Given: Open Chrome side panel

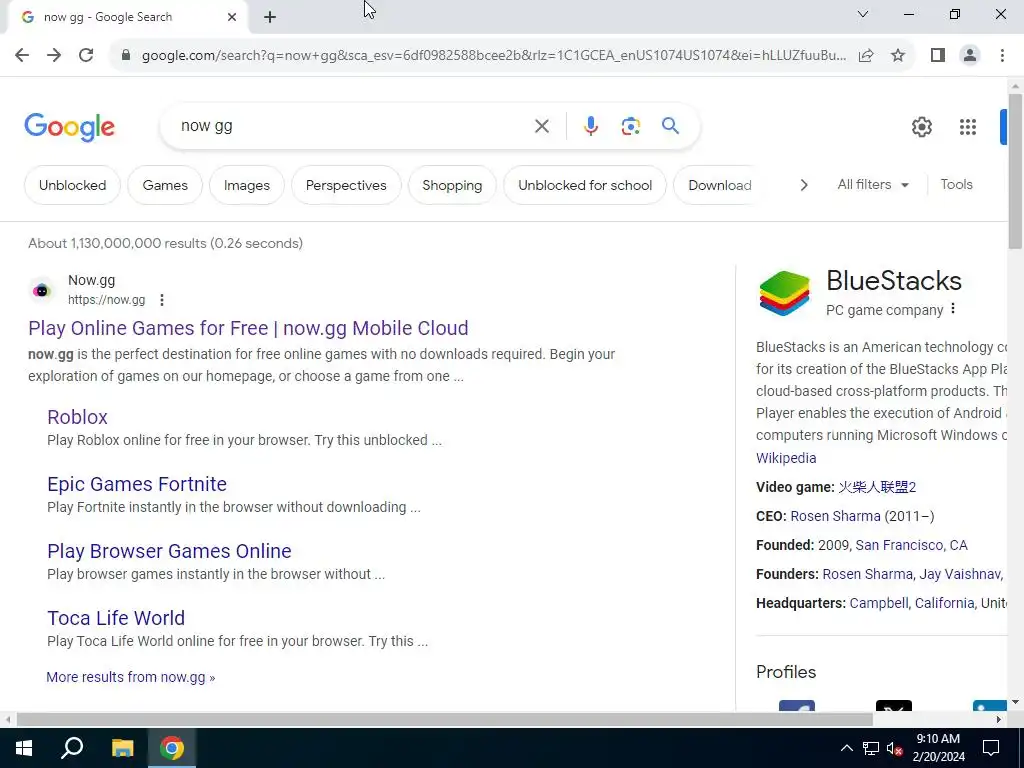Looking at the screenshot, I should point(938,56).
